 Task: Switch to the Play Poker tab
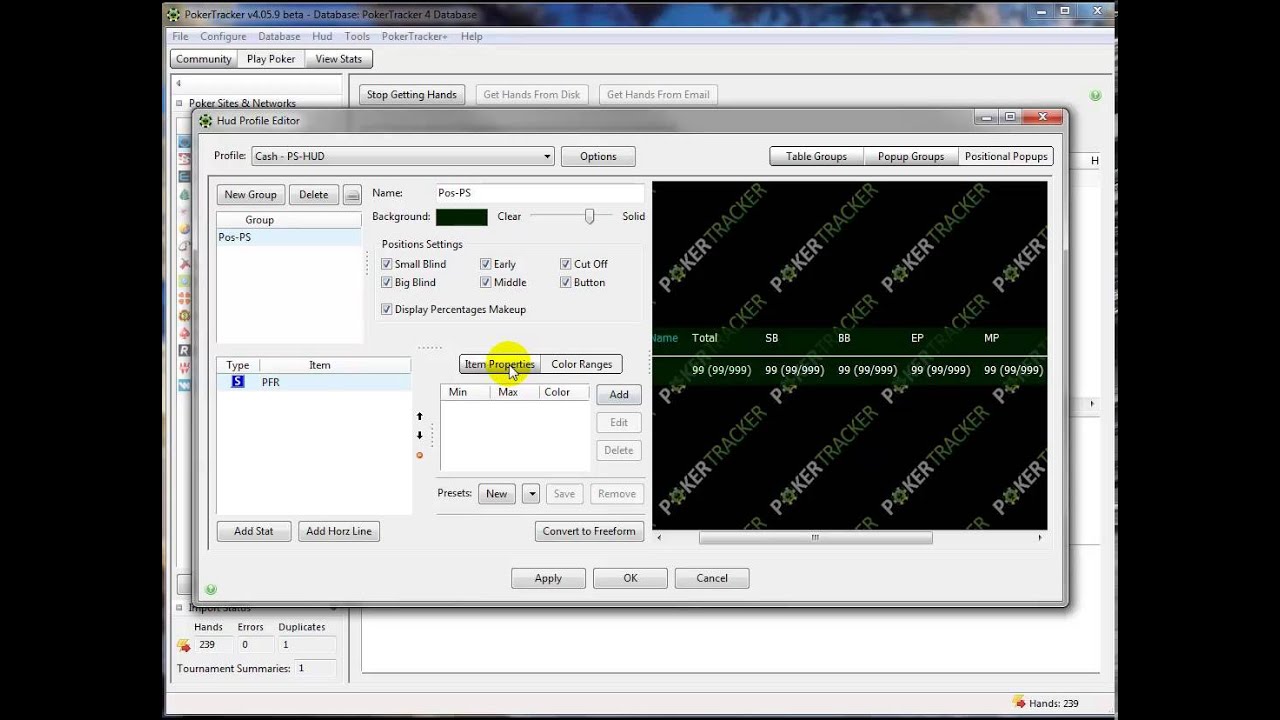pos(271,59)
